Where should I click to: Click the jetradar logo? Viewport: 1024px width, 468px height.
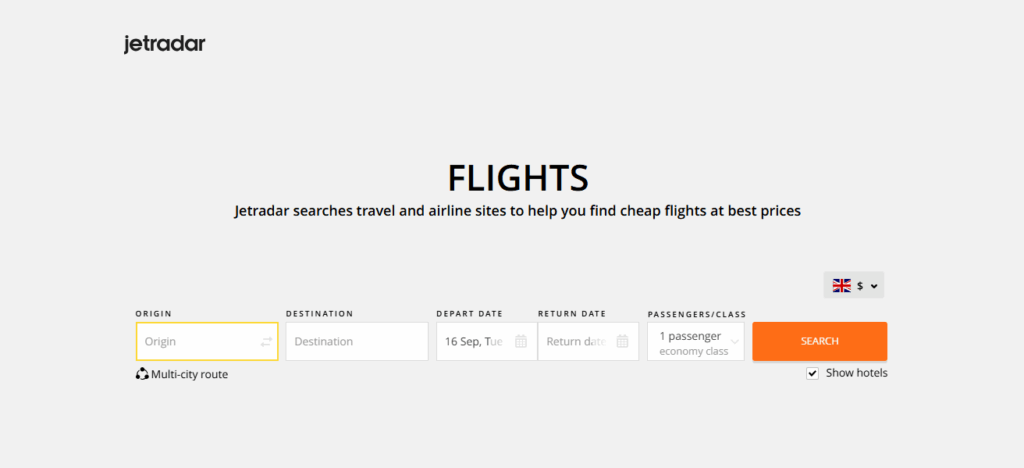[165, 44]
